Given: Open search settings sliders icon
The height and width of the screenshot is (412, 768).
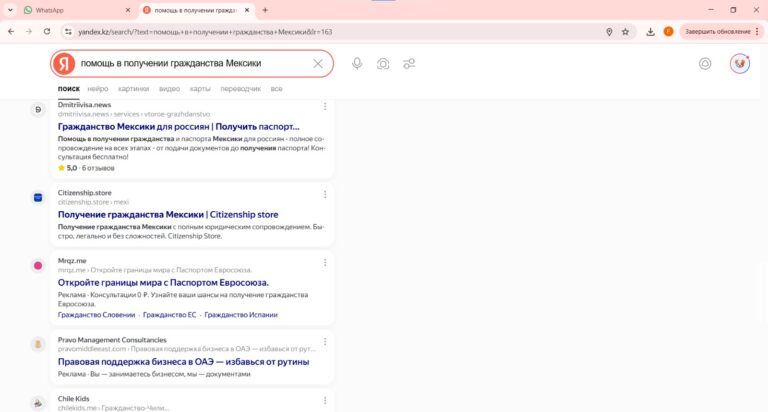Looking at the screenshot, I should 409,63.
